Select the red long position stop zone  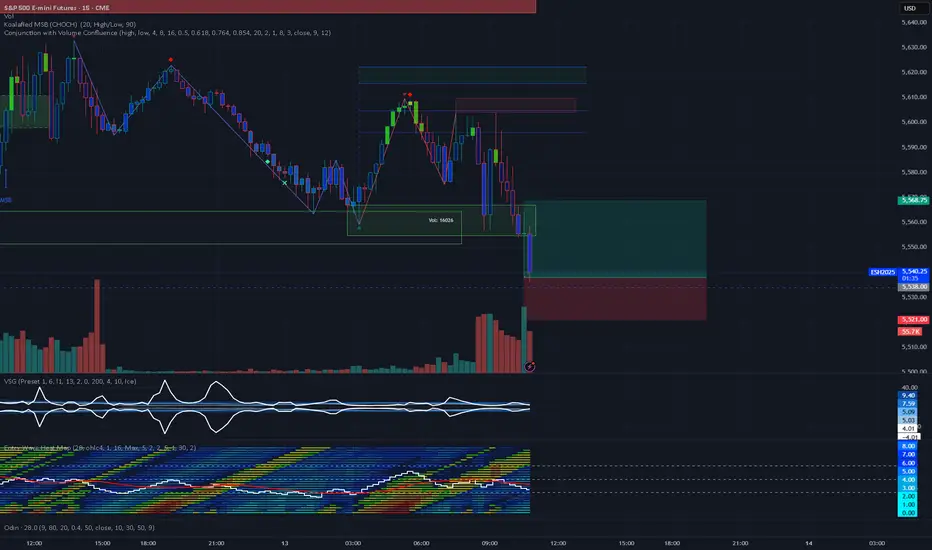click(x=615, y=299)
